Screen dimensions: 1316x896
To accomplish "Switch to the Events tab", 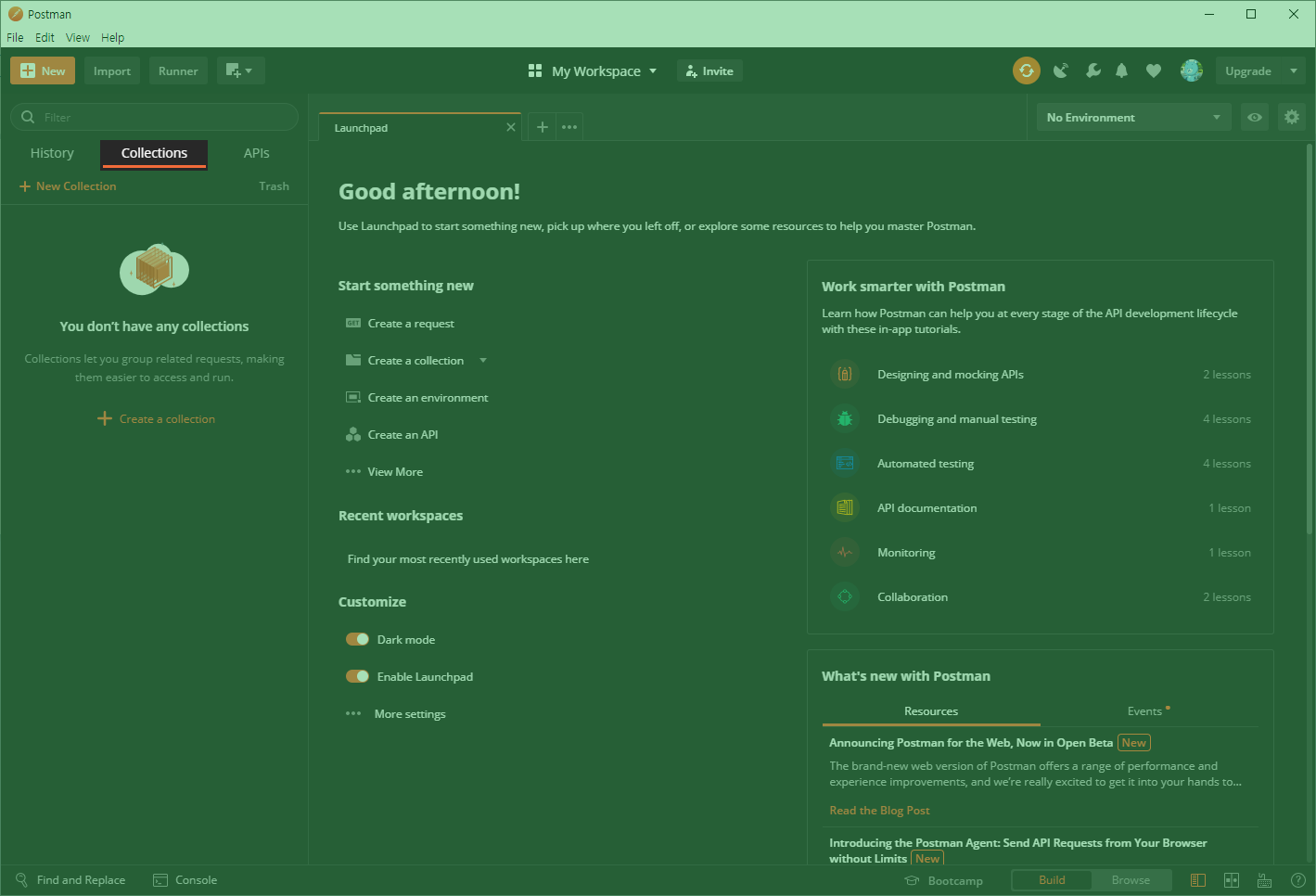I will [1149, 711].
